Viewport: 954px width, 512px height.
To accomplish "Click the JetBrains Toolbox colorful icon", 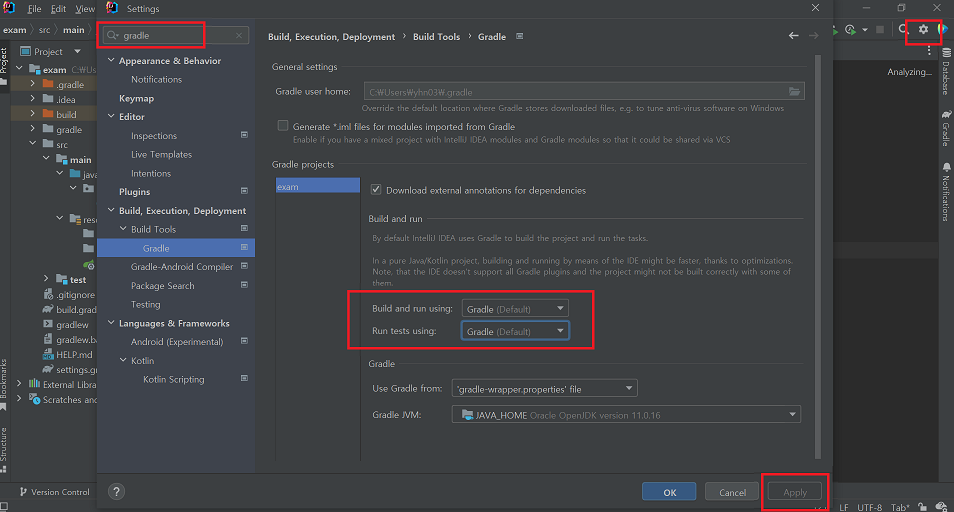I will point(942,29).
